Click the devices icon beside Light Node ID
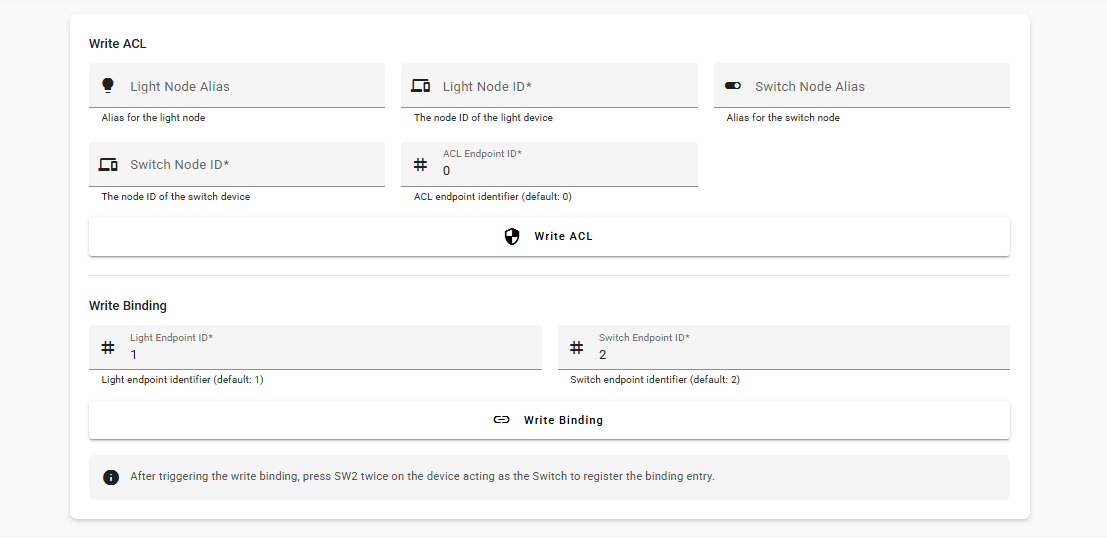The width and height of the screenshot is (1107, 538). (x=421, y=86)
